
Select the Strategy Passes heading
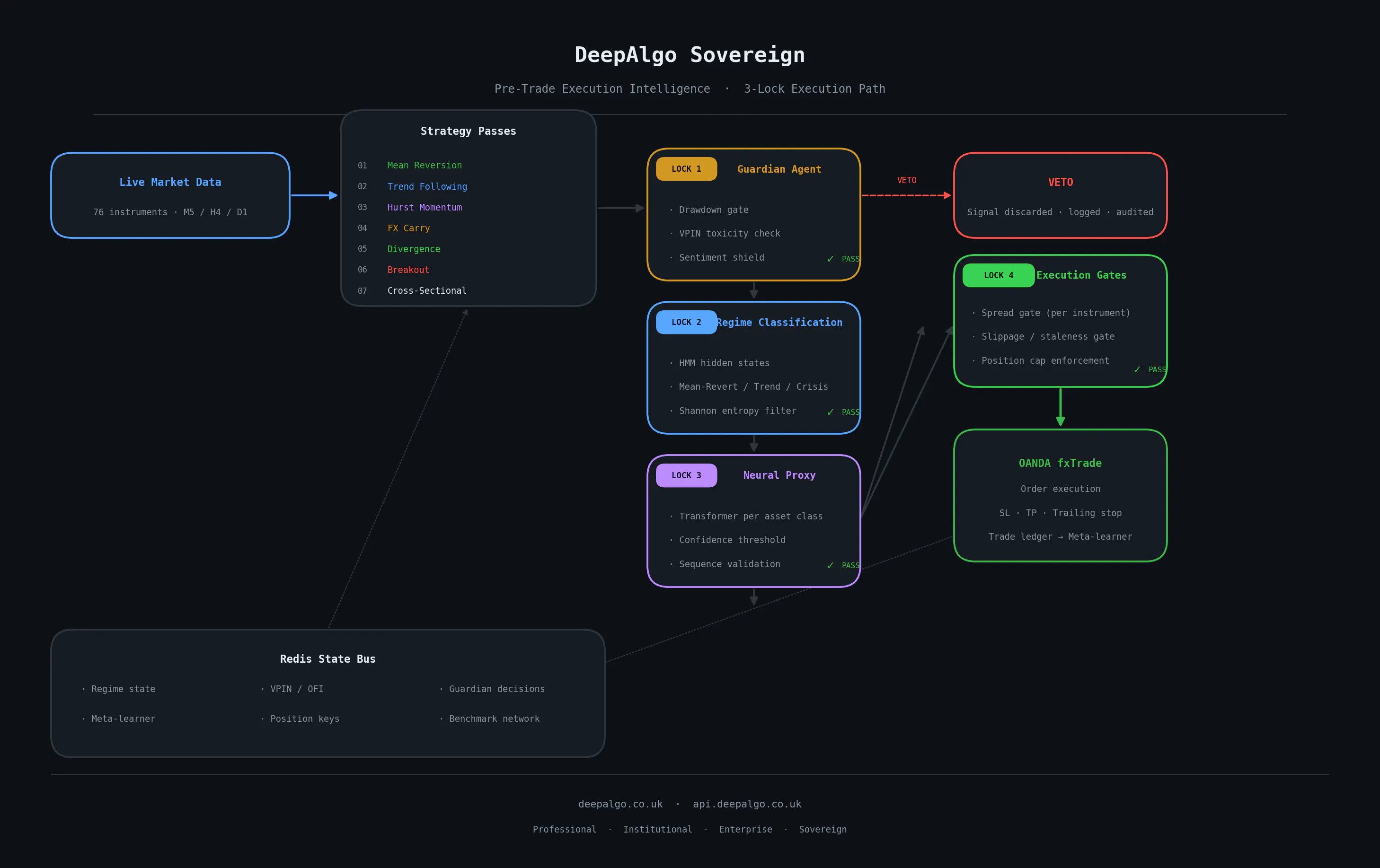click(x=468, y=131)
